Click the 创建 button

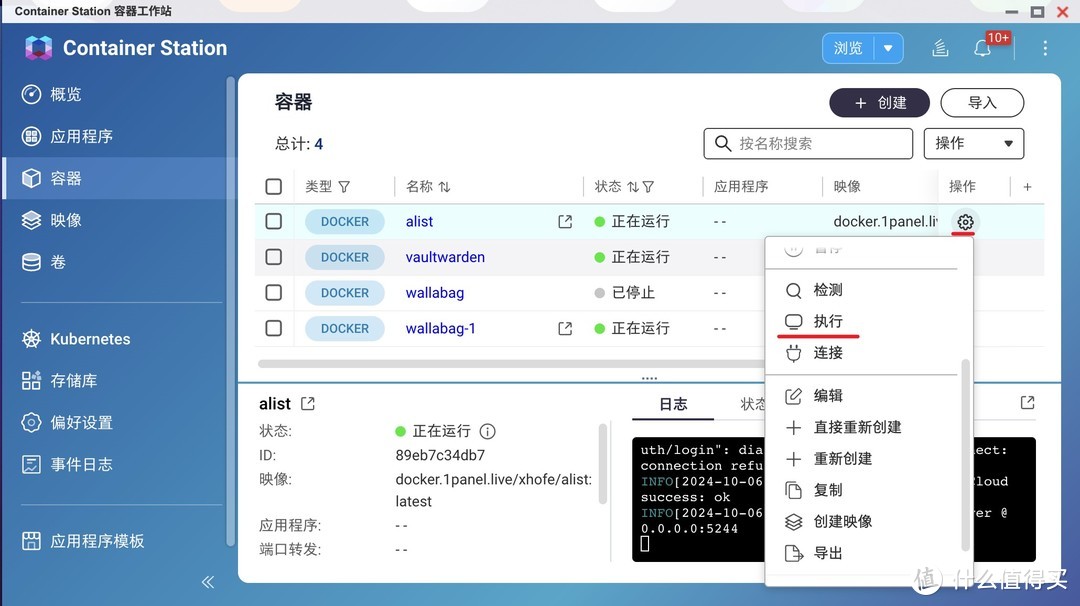(x=879, y=103)
